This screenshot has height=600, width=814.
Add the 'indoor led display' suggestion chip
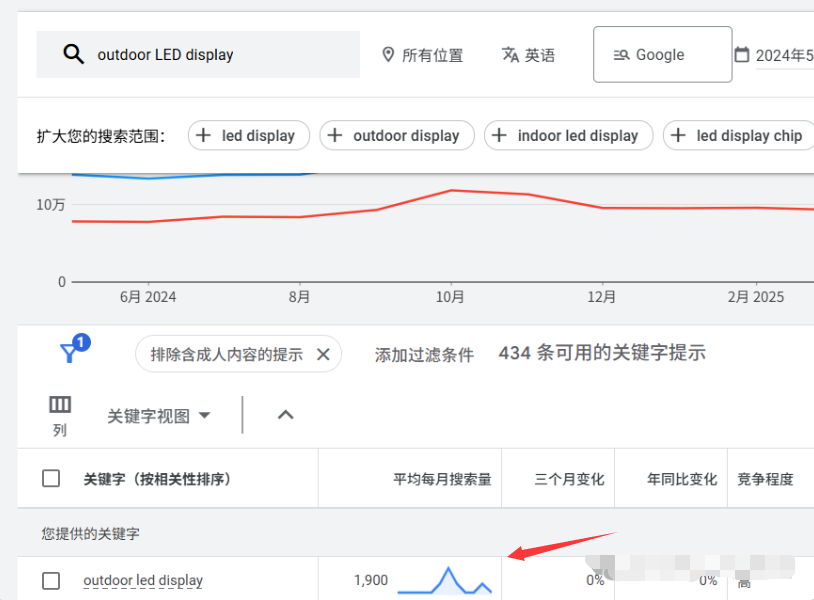tap(568, 136)
